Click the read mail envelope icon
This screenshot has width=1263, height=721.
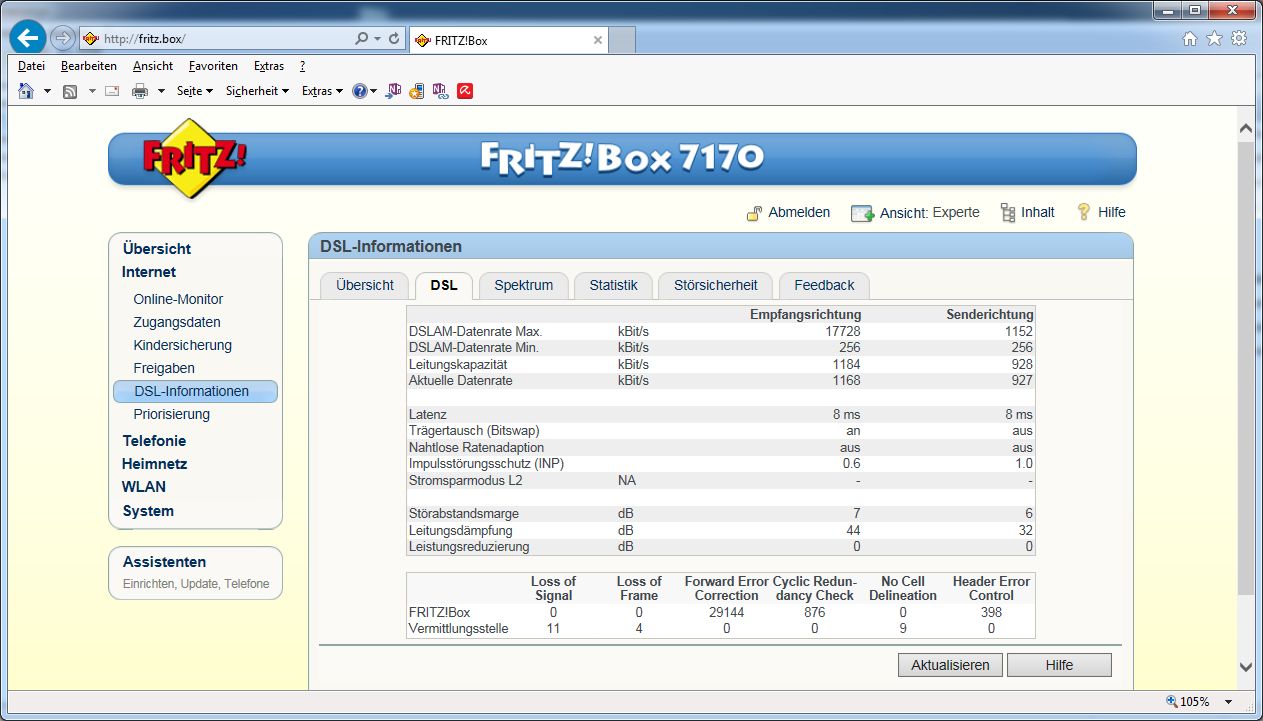(112, 91)
